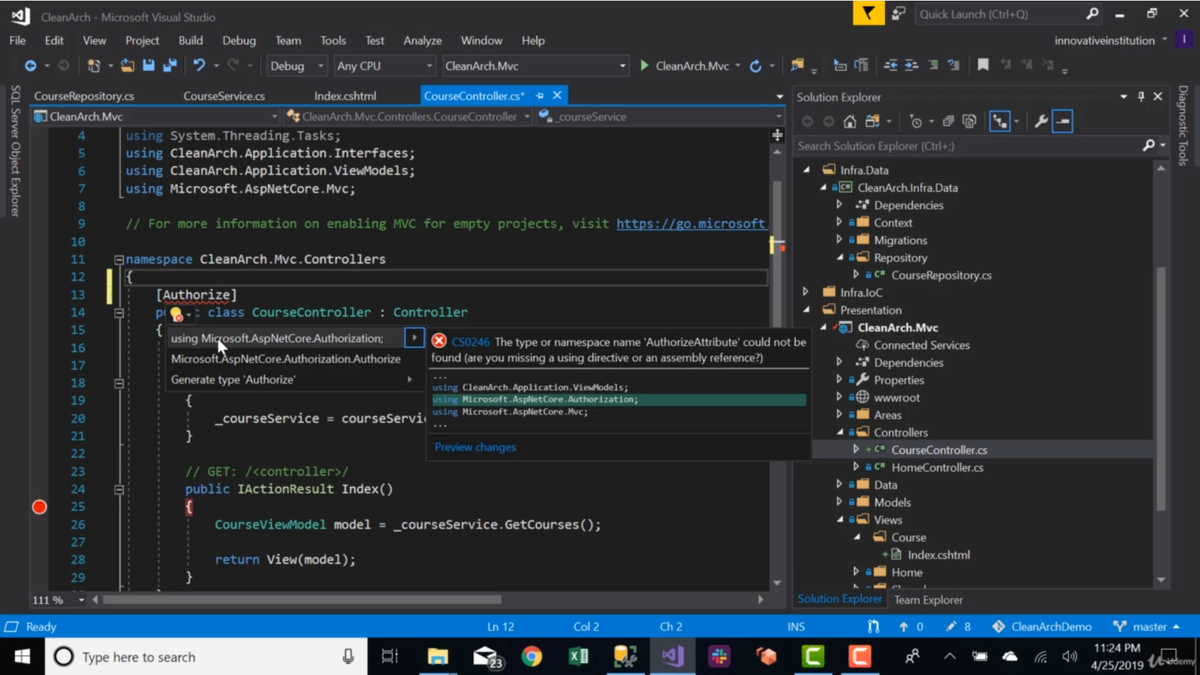Click the CS0246 error code link

470,342
